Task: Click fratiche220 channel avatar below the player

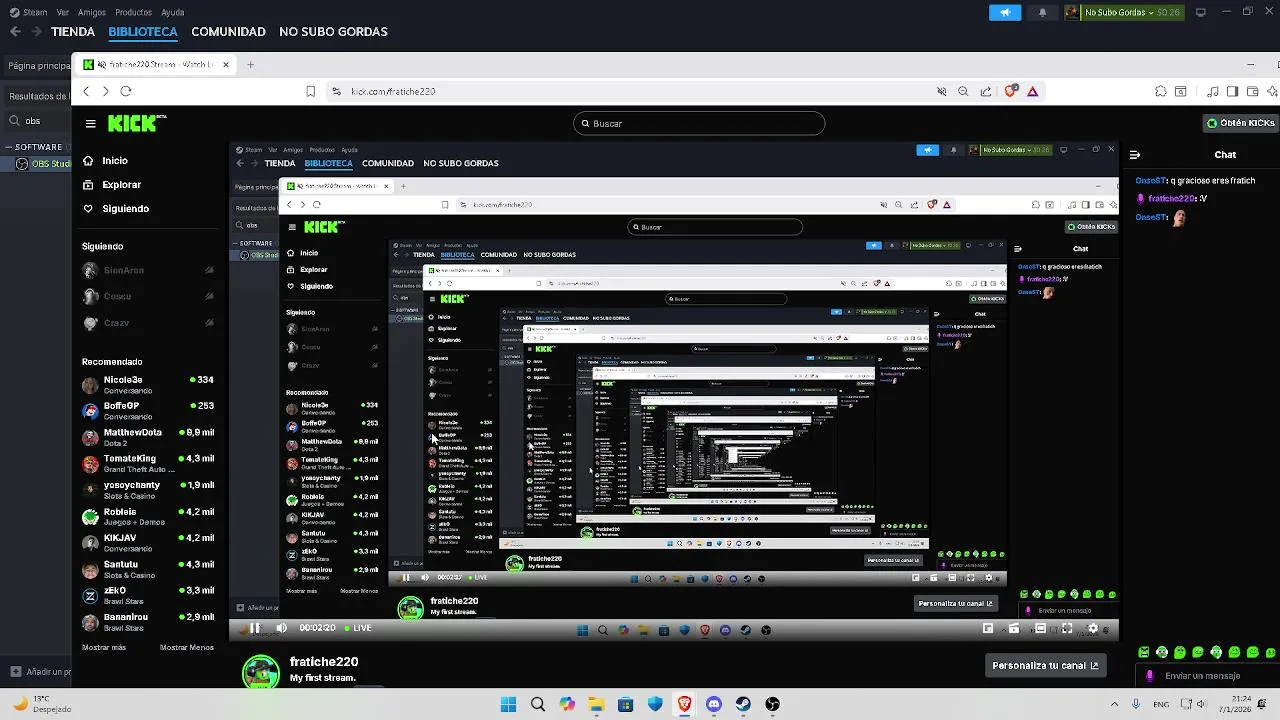Action: (x=261, y=671)
